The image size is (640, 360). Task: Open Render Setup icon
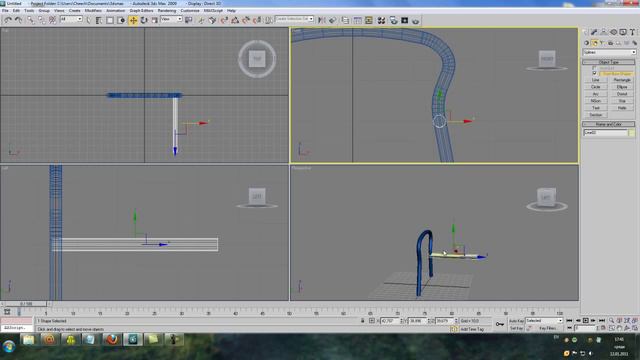point(393,20)
